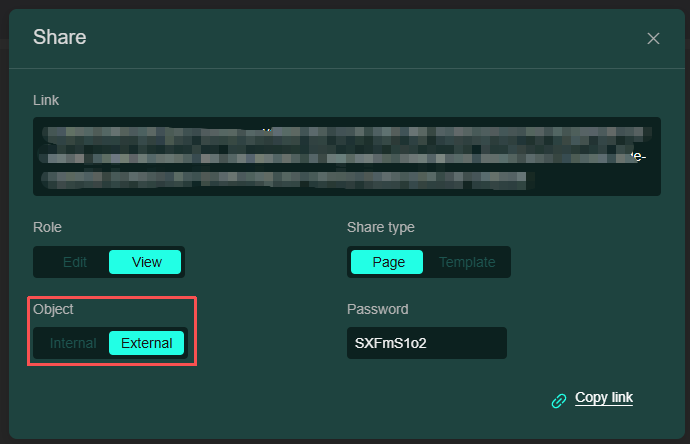
Task: Click the Share type label
Action: pos(380,227)
